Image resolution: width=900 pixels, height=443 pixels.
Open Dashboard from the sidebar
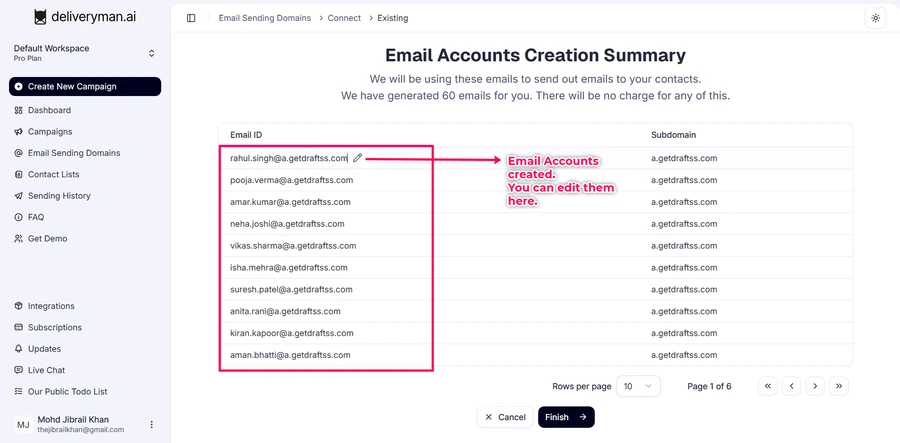pos(49,110)
